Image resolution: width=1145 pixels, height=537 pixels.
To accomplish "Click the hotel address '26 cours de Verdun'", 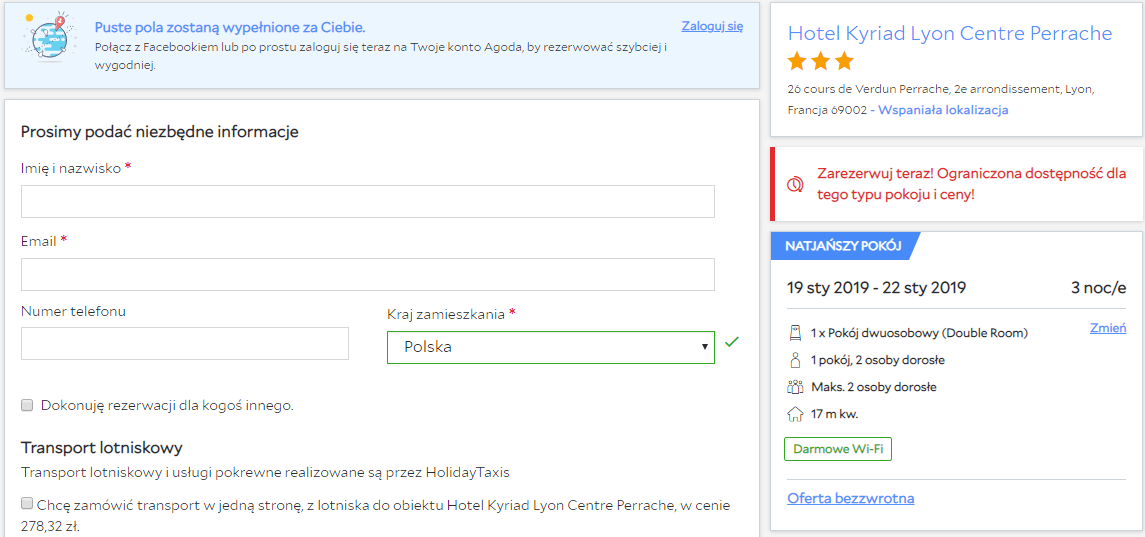I will pos(941,100).
